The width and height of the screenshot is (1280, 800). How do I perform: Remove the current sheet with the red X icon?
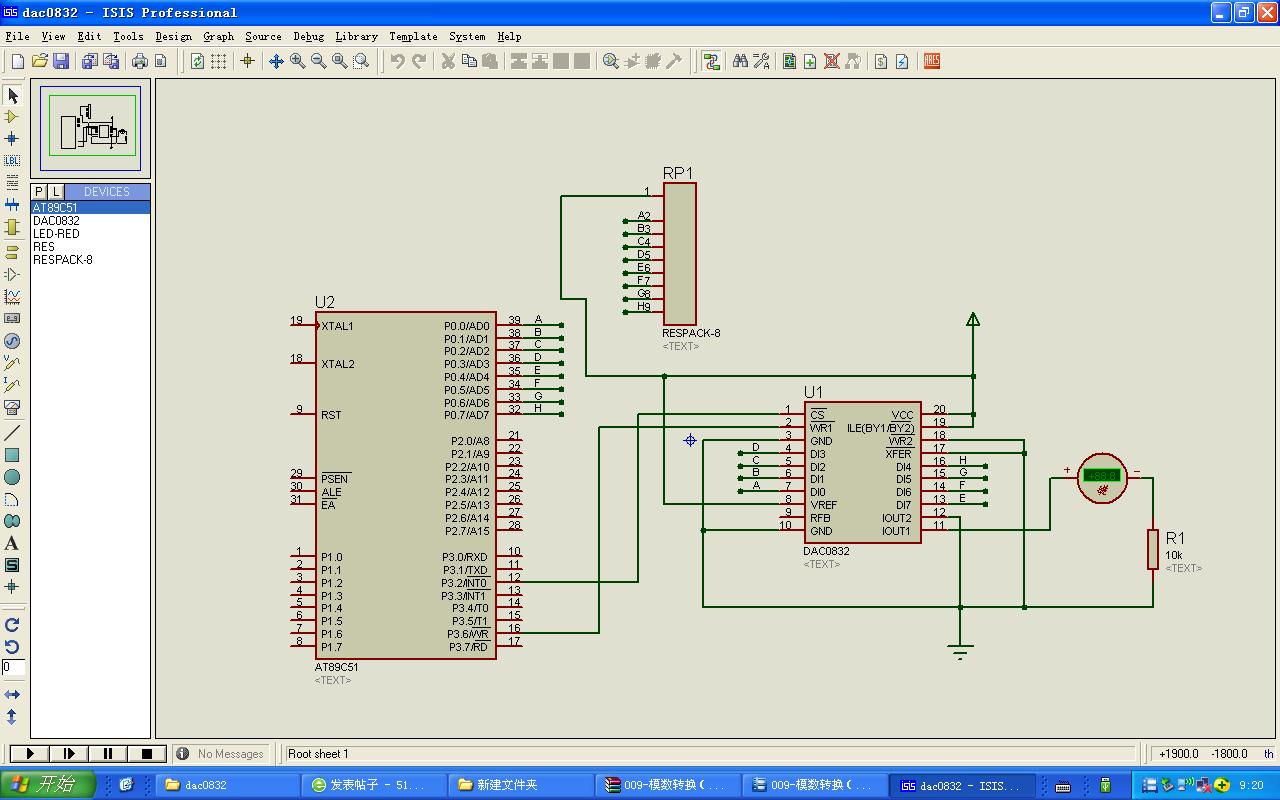click(832, 61)
